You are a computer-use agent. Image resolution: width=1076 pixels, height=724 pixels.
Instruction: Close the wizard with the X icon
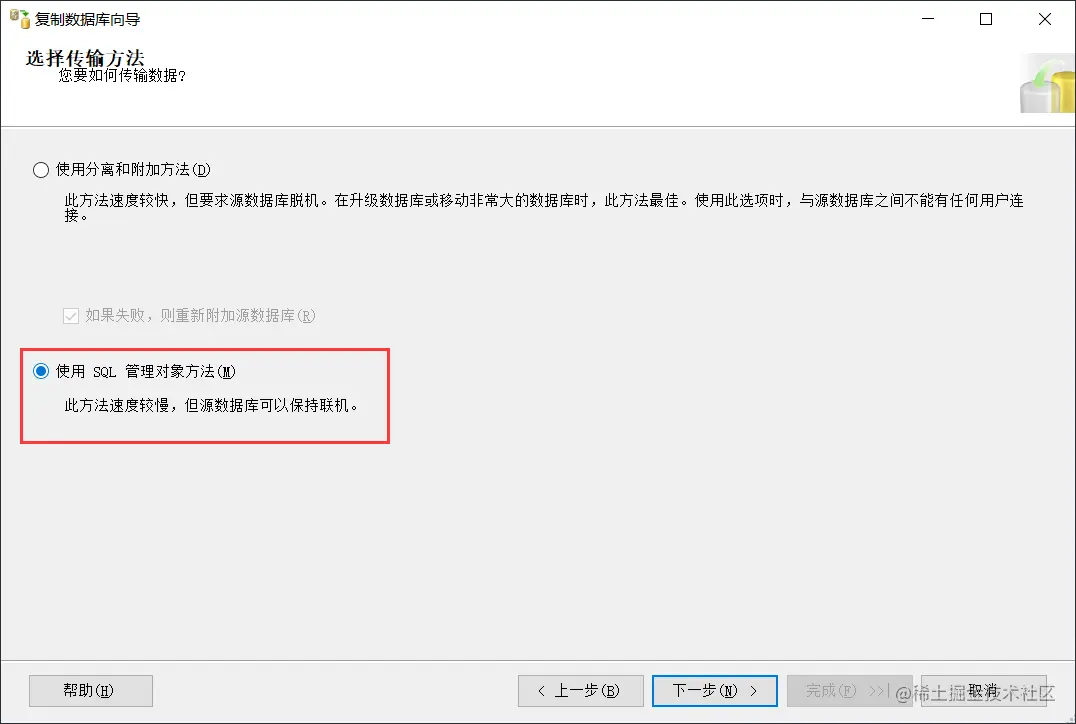click(x=1044, y=19)
